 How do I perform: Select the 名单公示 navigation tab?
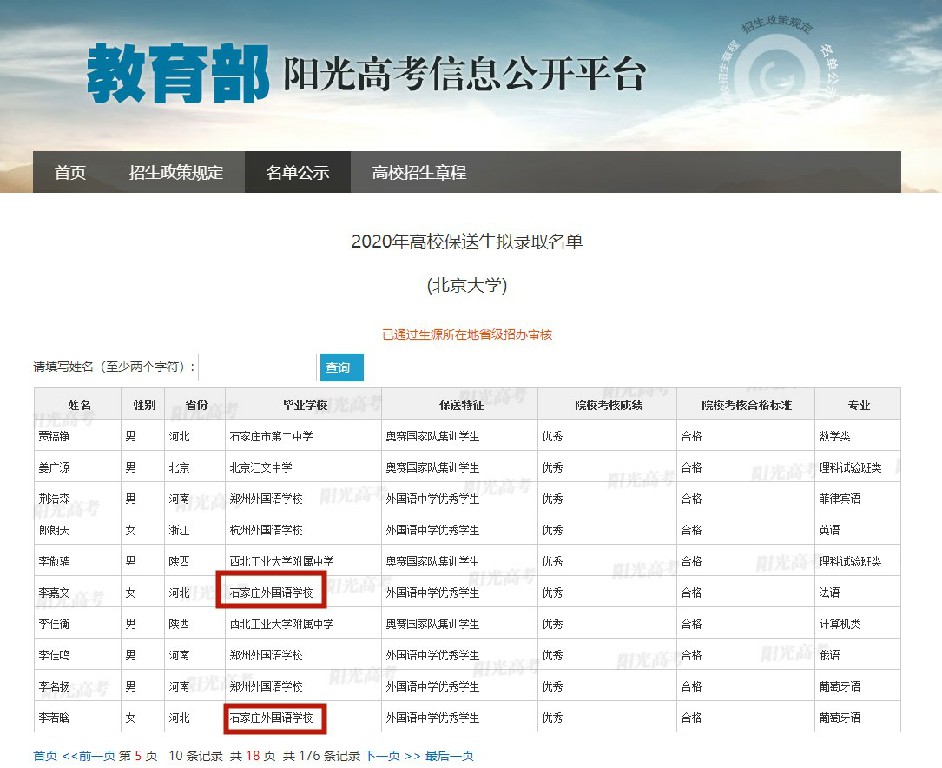(x=297, y=172)
